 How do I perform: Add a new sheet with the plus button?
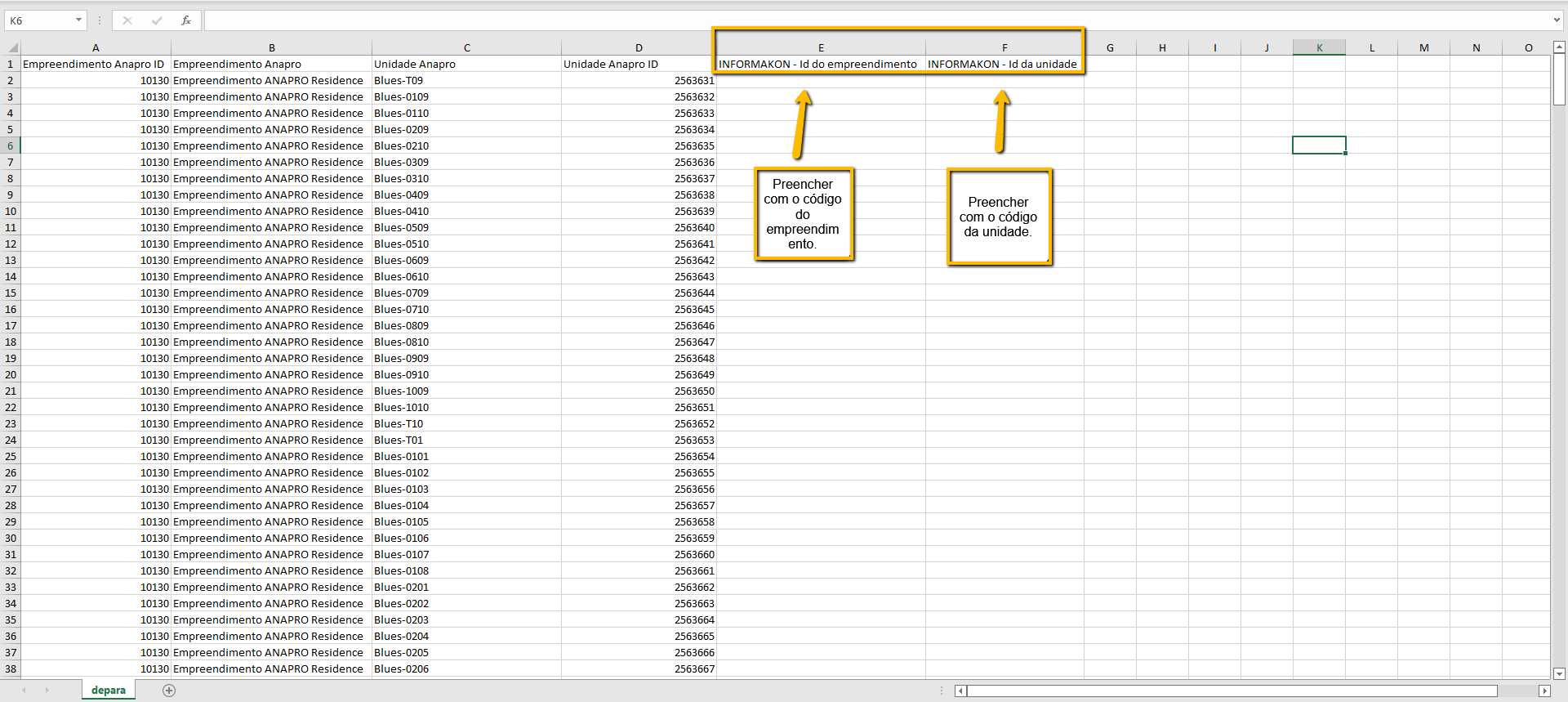(x=169, y=691)
